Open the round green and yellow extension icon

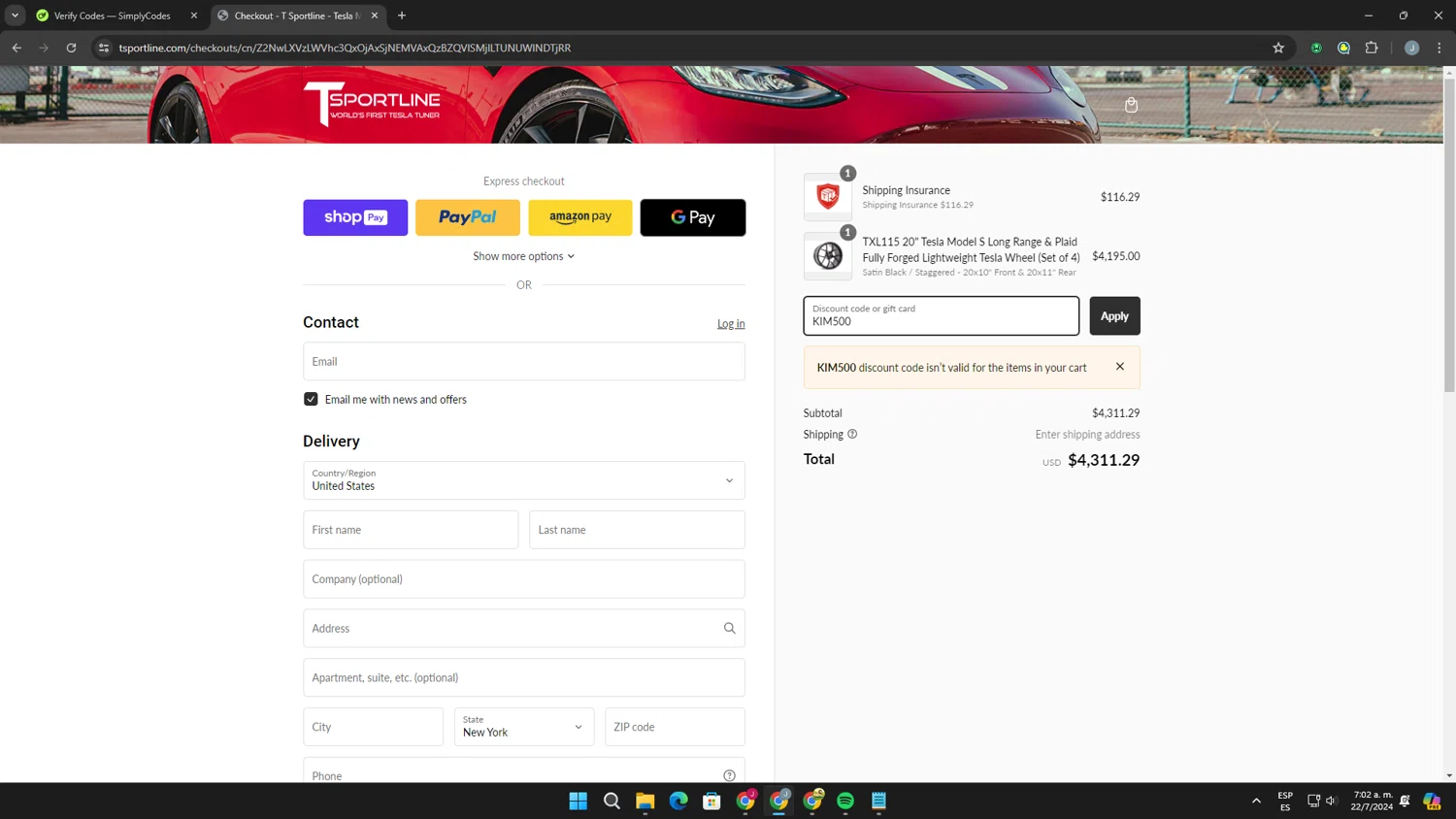click(x=1343, y=48)
